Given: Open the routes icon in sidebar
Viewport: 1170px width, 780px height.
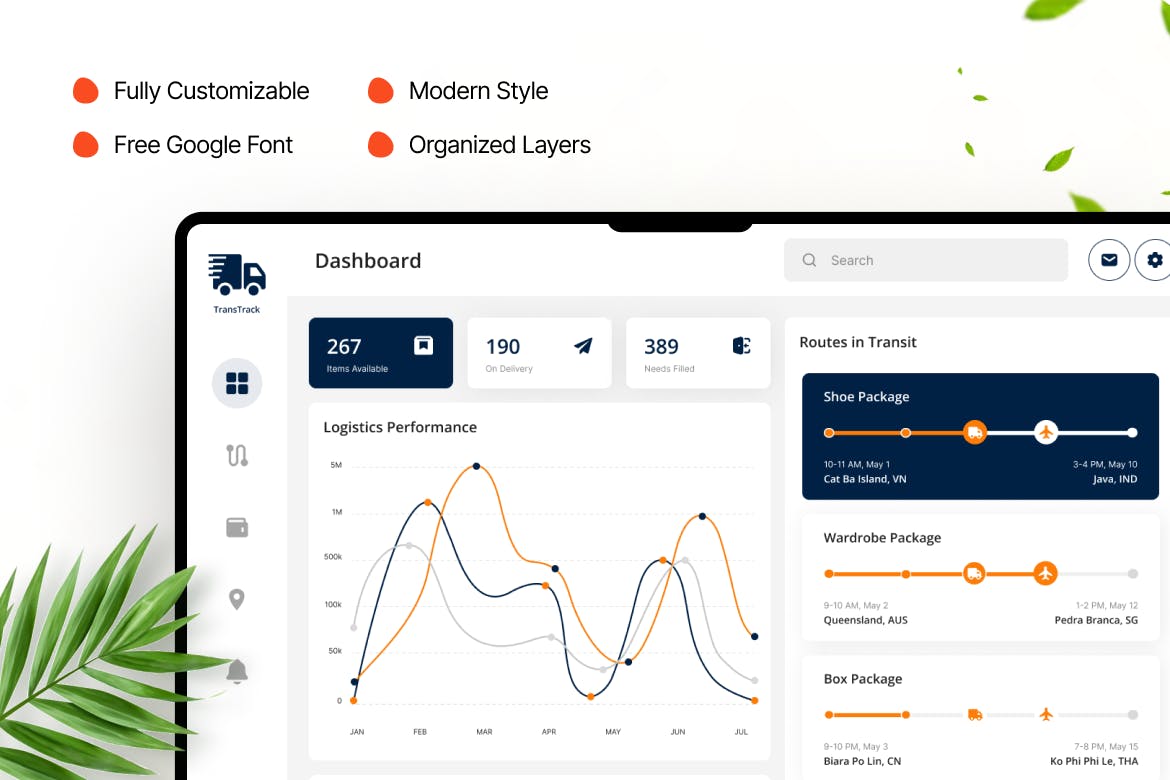Looking at the screenshot, I should (x=237, y=455).
